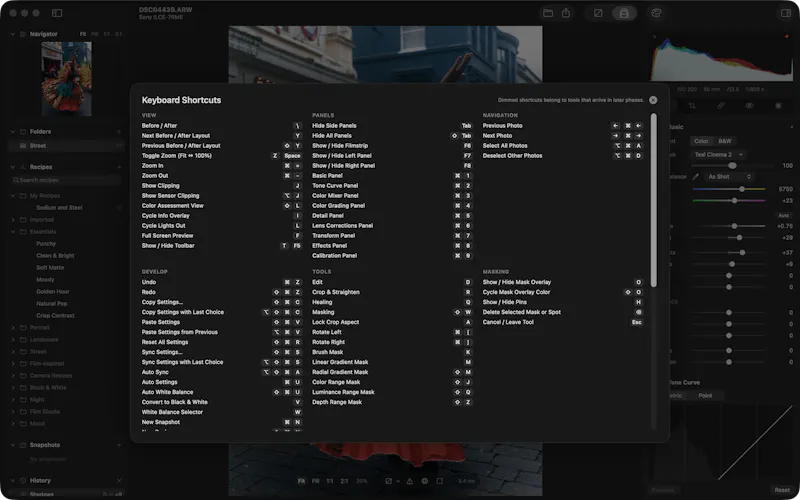Click the color palette icon in top toolbar

point(656,13)
